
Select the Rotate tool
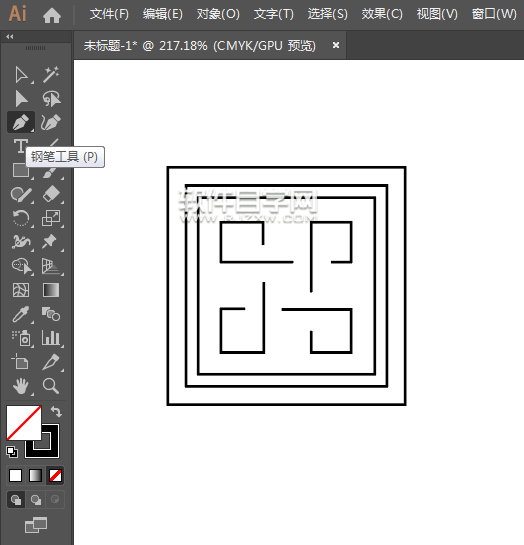21,218
